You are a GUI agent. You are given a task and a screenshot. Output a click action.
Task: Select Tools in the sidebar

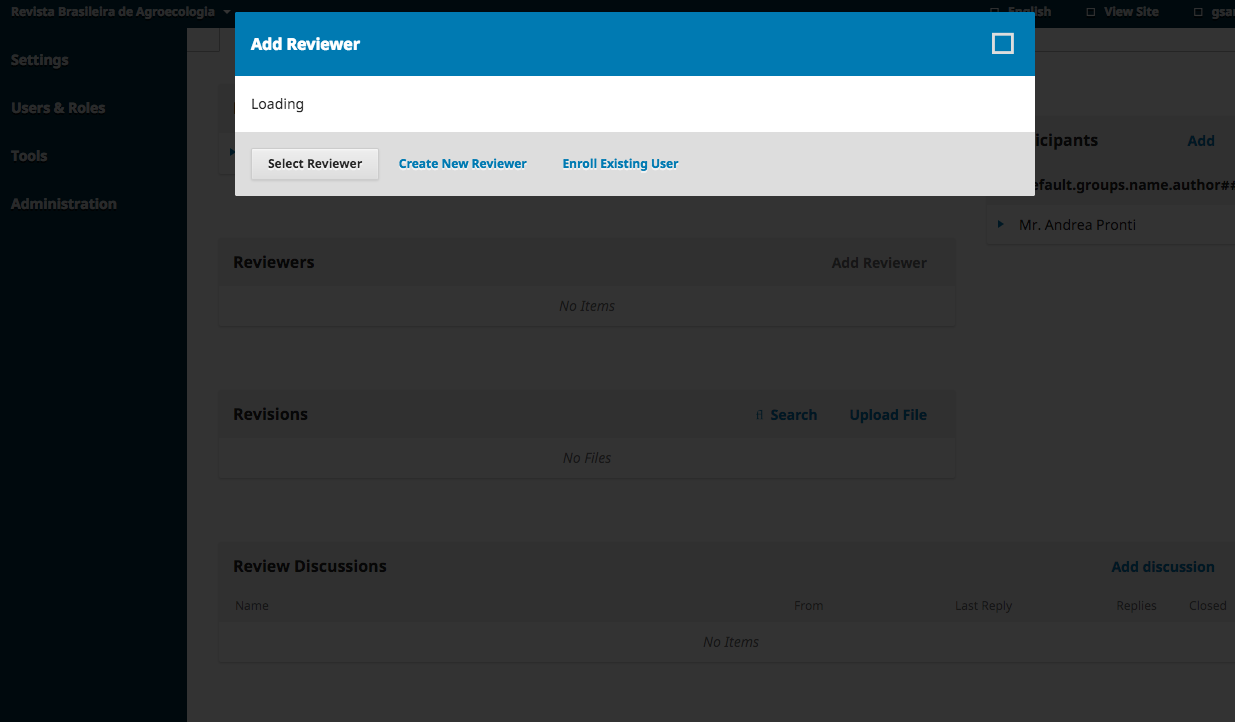pyautogui.click(x=29, y=156)
